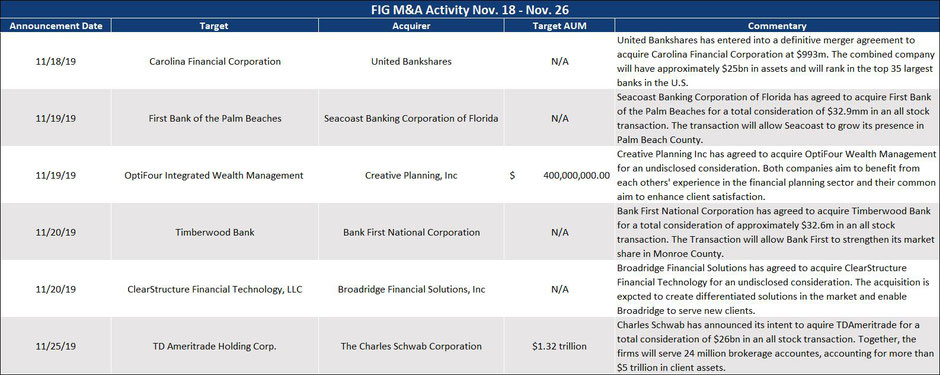Click Broadridge Financial Solutions, Inc cell
The image size is (940, 375).
(411, 289)
